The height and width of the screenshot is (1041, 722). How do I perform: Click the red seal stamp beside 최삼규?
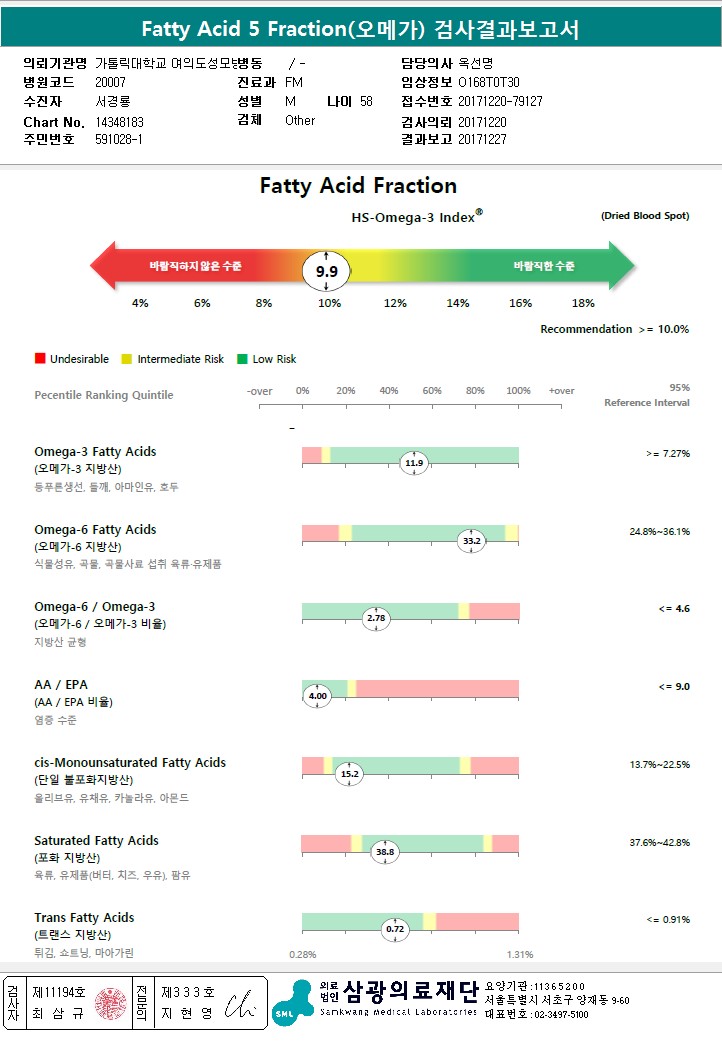tap(109, 1004)
